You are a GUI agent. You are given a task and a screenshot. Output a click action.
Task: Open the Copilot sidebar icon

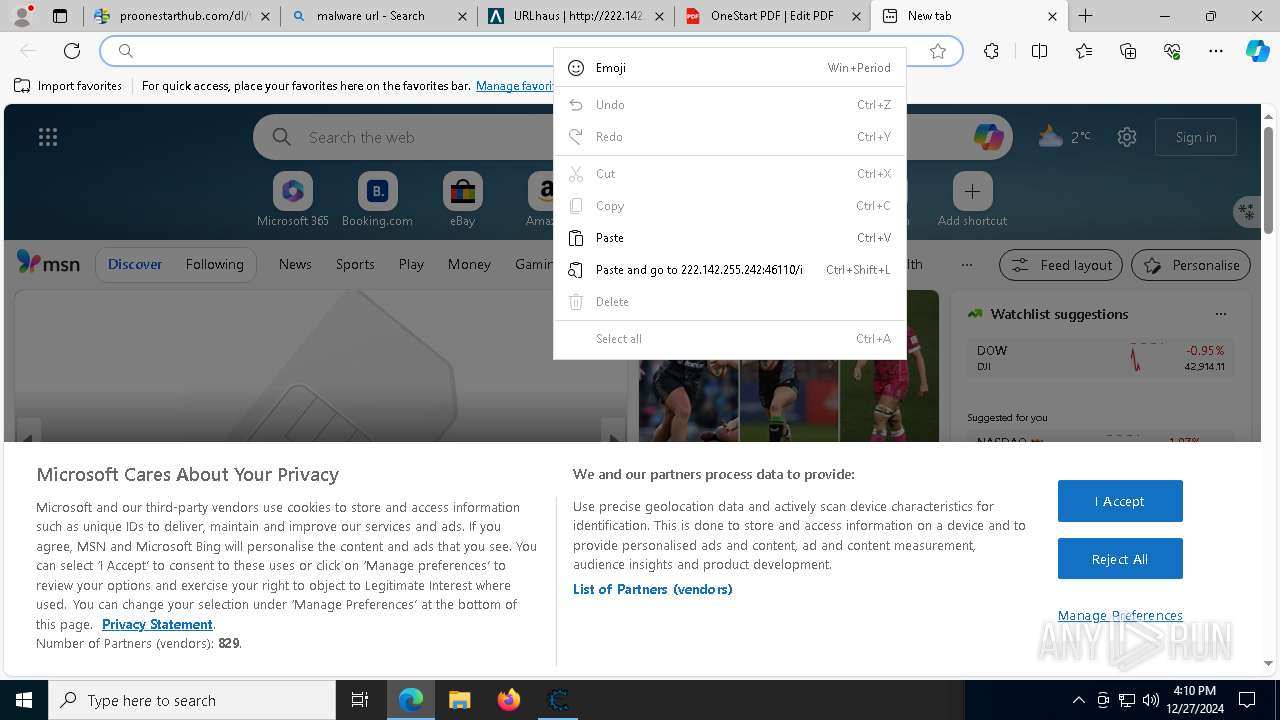(x=1258, y=51)
